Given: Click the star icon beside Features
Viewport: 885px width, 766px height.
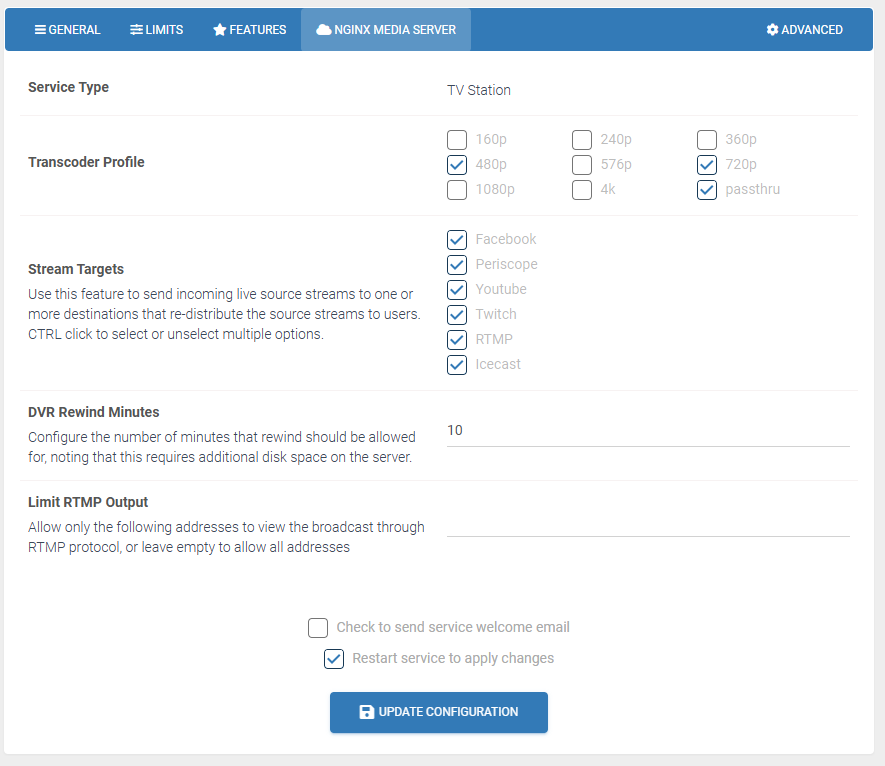Looking at the screenshot, I should coord(220,30).
